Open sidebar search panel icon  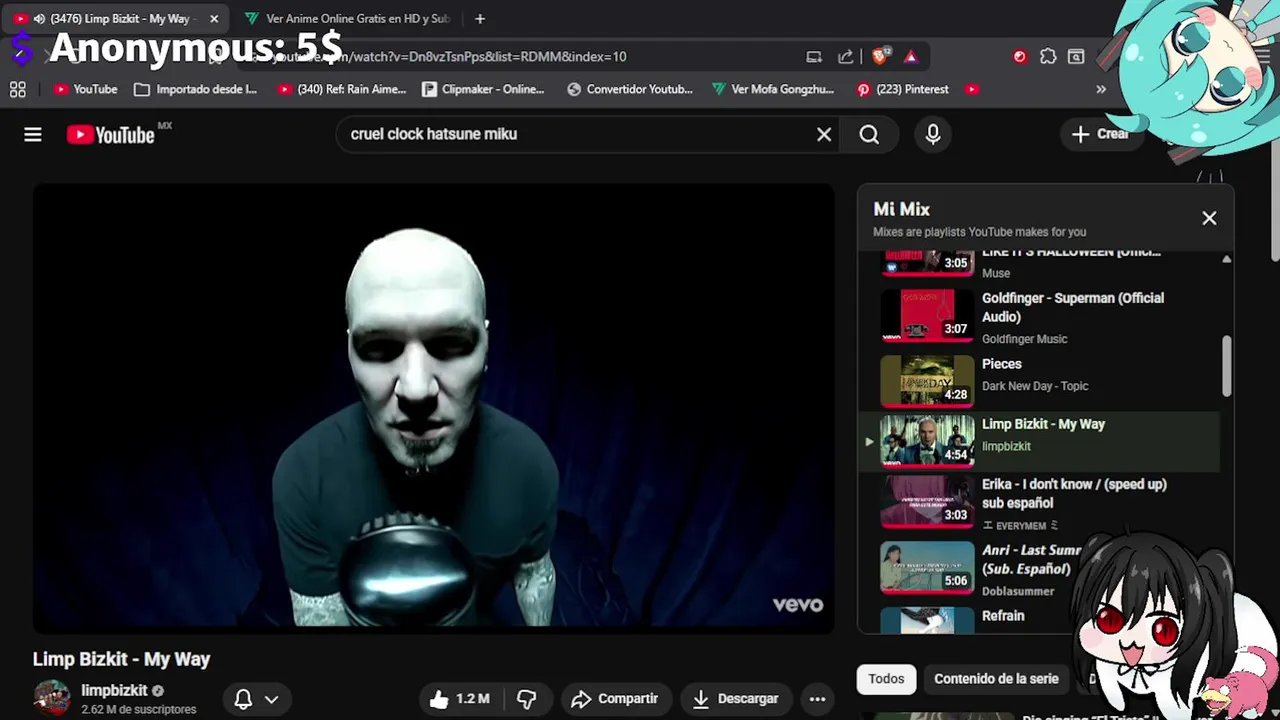point(1076,57)
